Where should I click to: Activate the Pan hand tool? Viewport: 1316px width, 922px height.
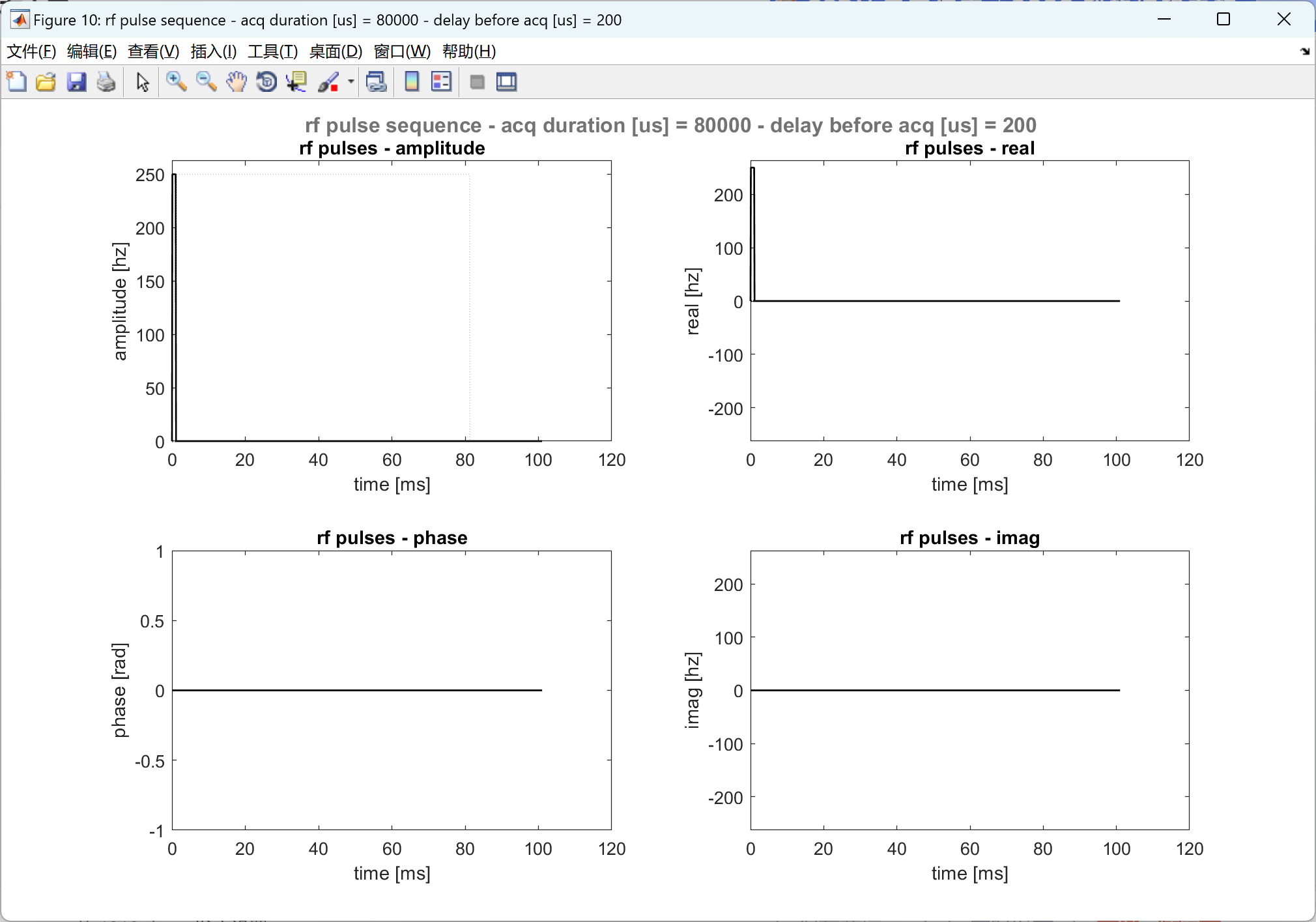pos(236,82)
